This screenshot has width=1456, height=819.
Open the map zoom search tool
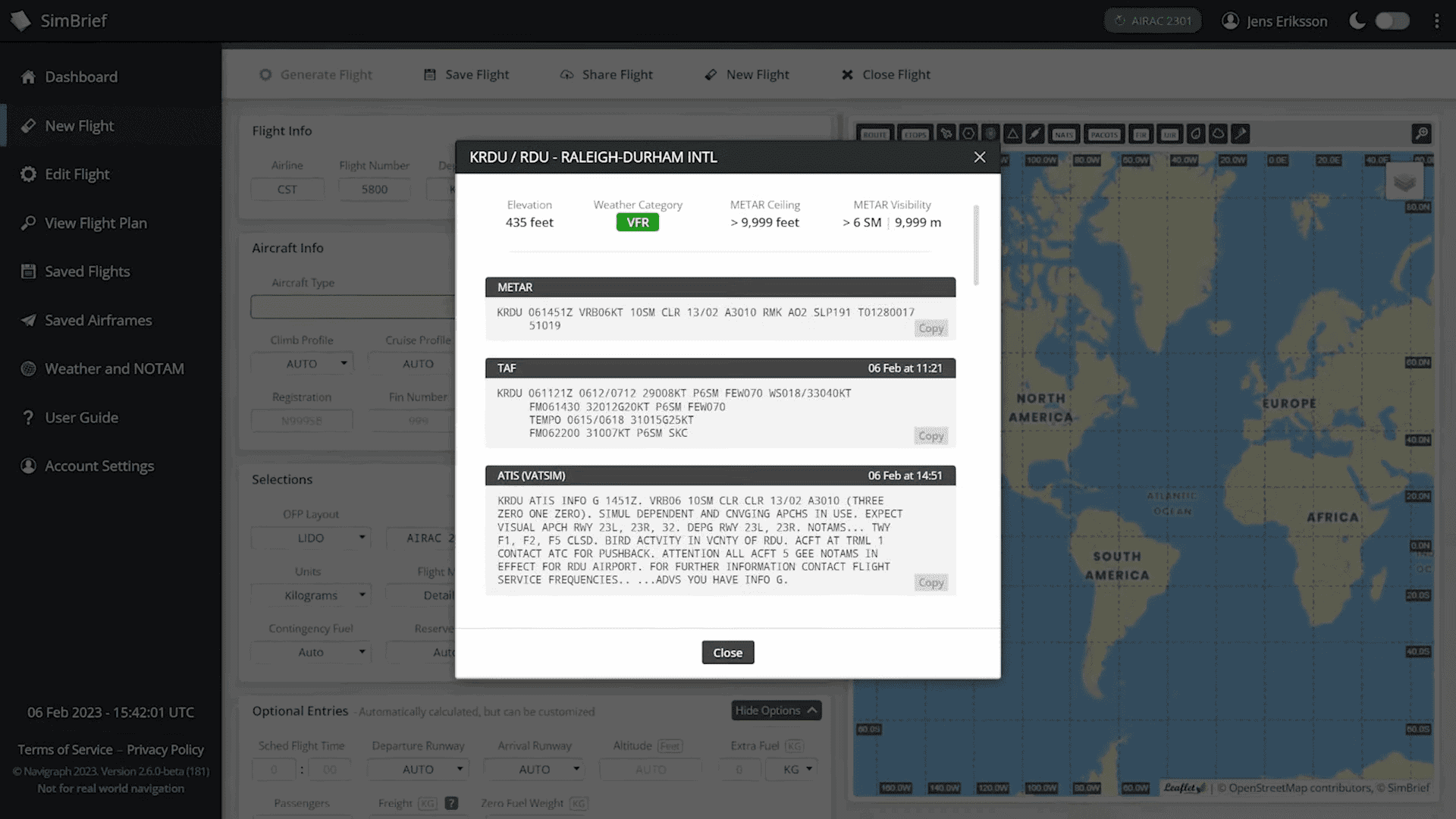[1421, 133]
